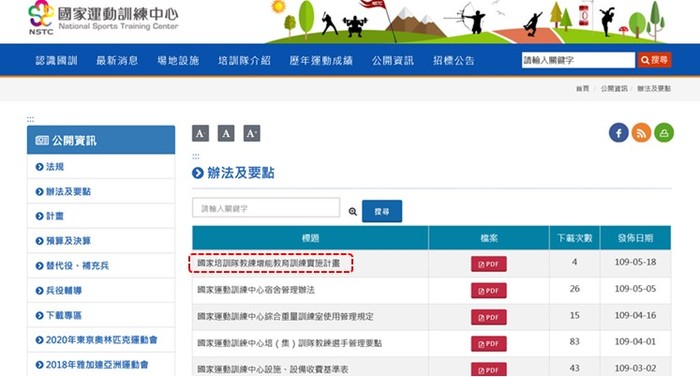Download PDF for 綜合重量訓練室使用管理規定
The height and width of the screenshot is (377, 700).
tap(488, 317)
